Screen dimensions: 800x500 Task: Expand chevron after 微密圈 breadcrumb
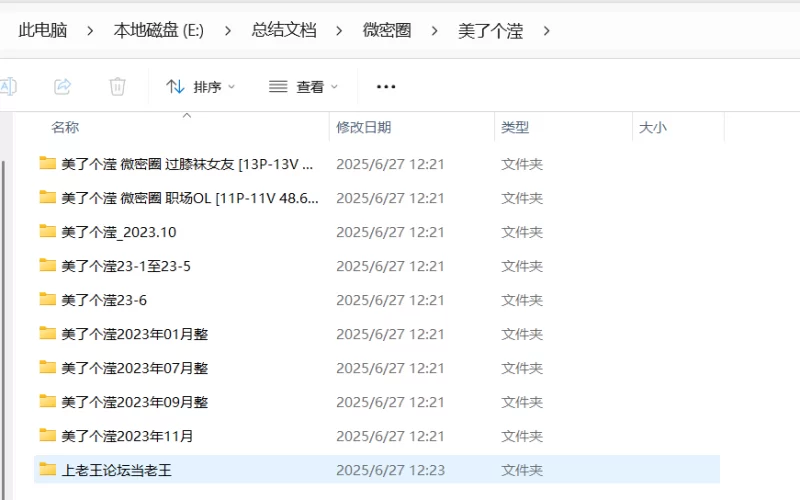tap(435, 31)
